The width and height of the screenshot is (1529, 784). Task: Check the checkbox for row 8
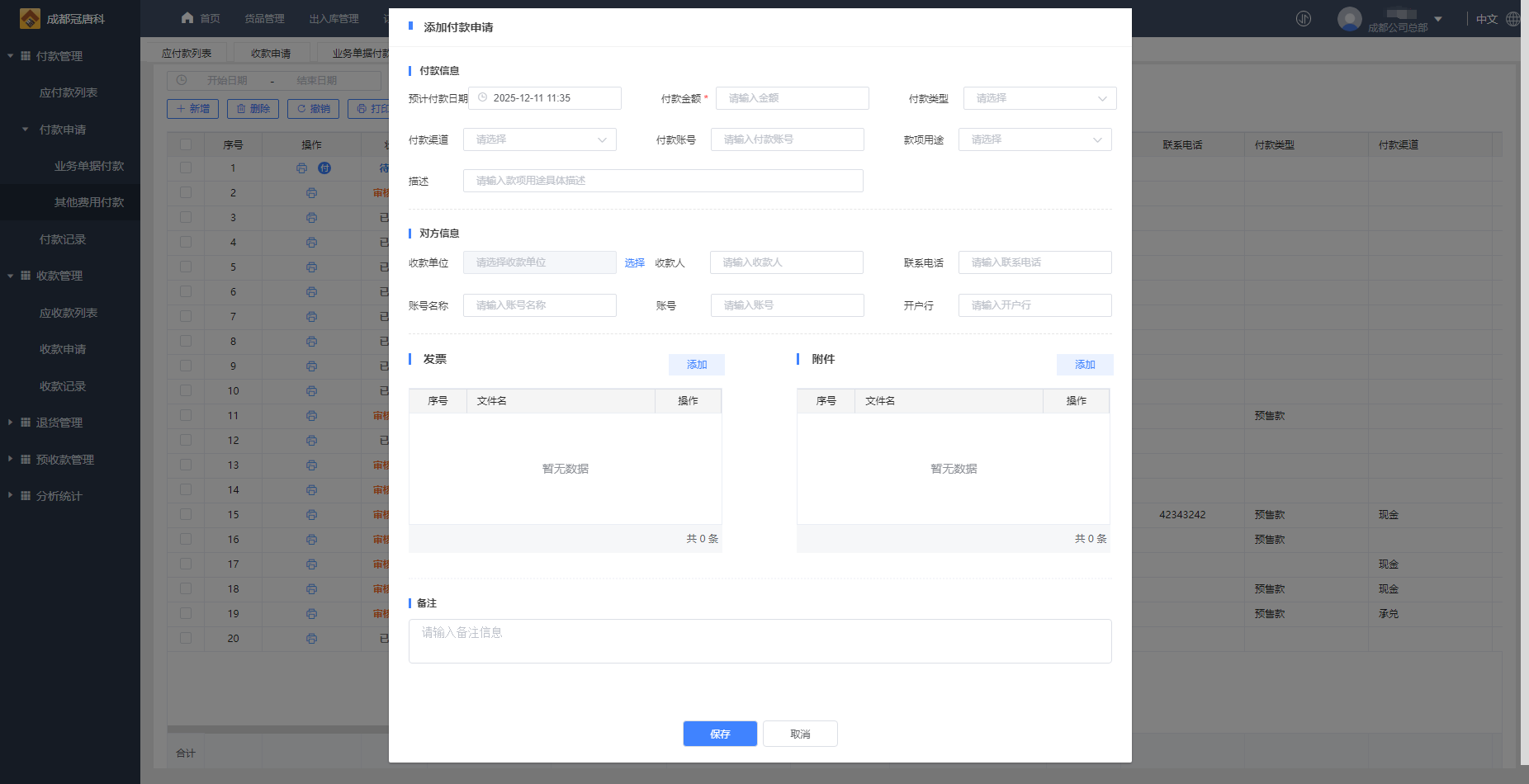(186, 342)
